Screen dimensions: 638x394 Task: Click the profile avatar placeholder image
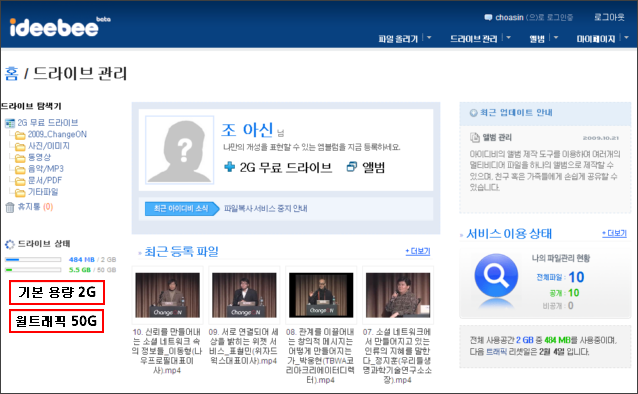(179, 150)
